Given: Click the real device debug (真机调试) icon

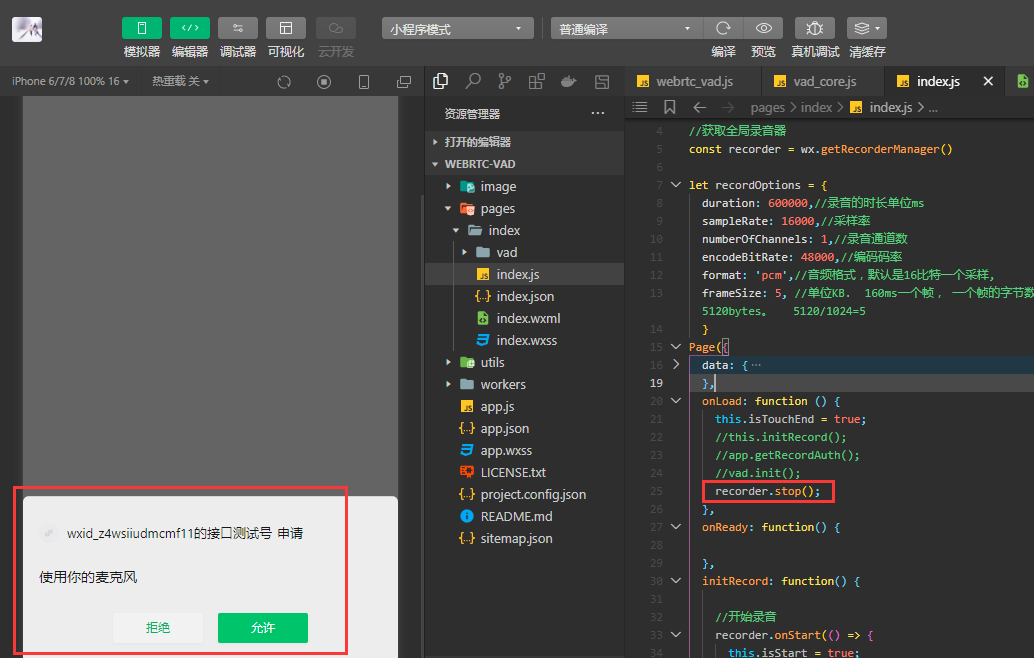Looking at the screenshot, I should pyautogui.click(x=815, y=28).
